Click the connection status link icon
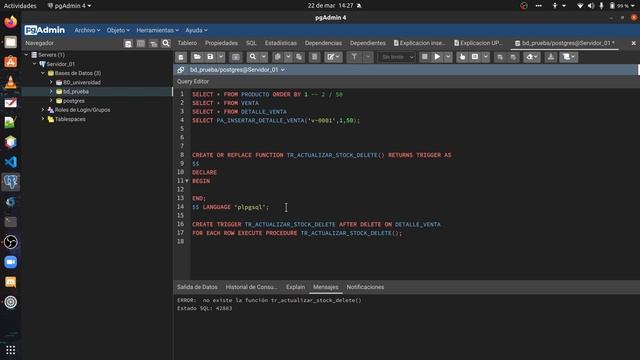This screenshot has height=360, width=640. (180, 70)
